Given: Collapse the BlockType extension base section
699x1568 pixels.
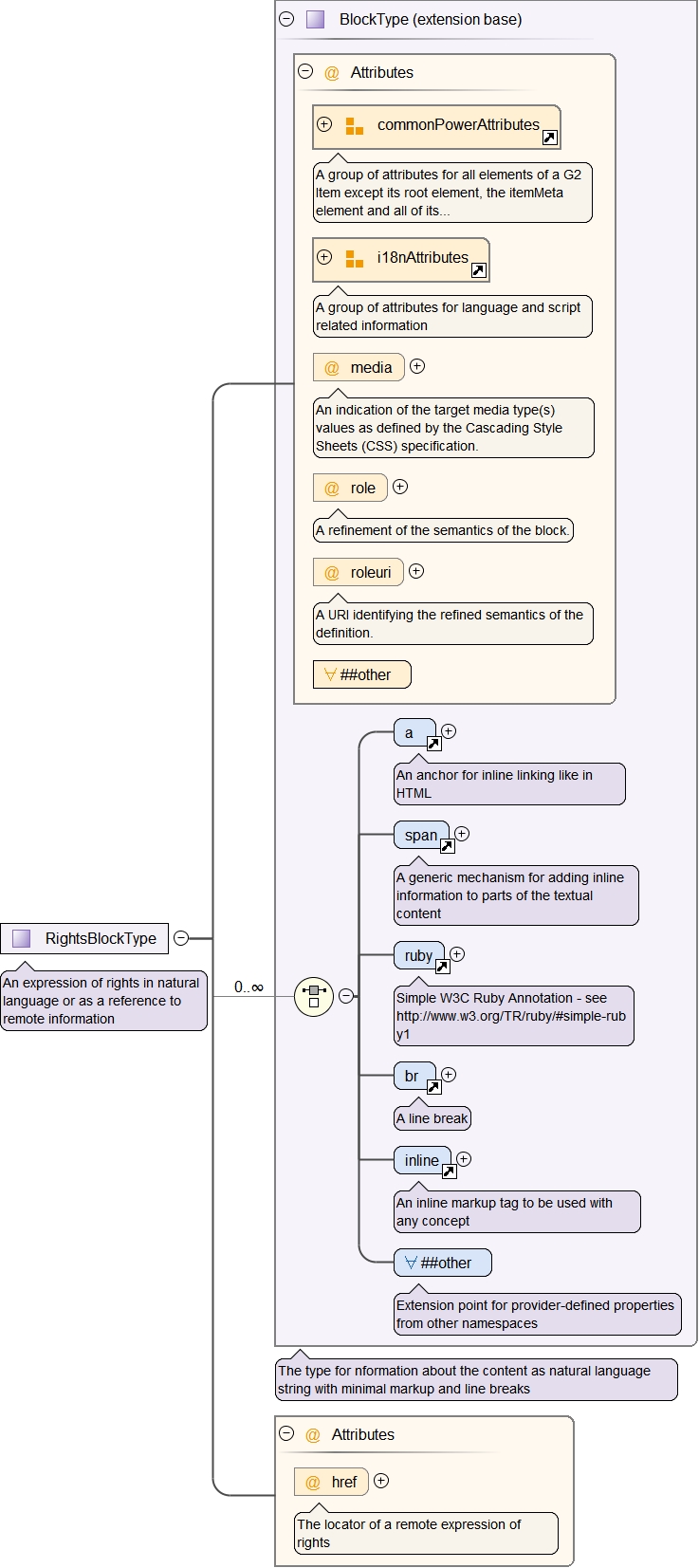Looking at the screenshot, I should [286, 19].
